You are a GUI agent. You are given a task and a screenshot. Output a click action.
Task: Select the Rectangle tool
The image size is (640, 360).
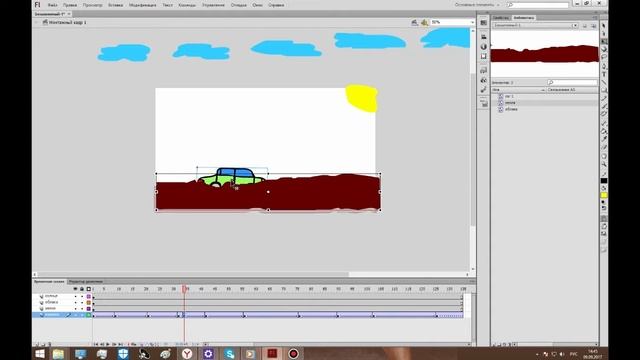click(604, 90)
